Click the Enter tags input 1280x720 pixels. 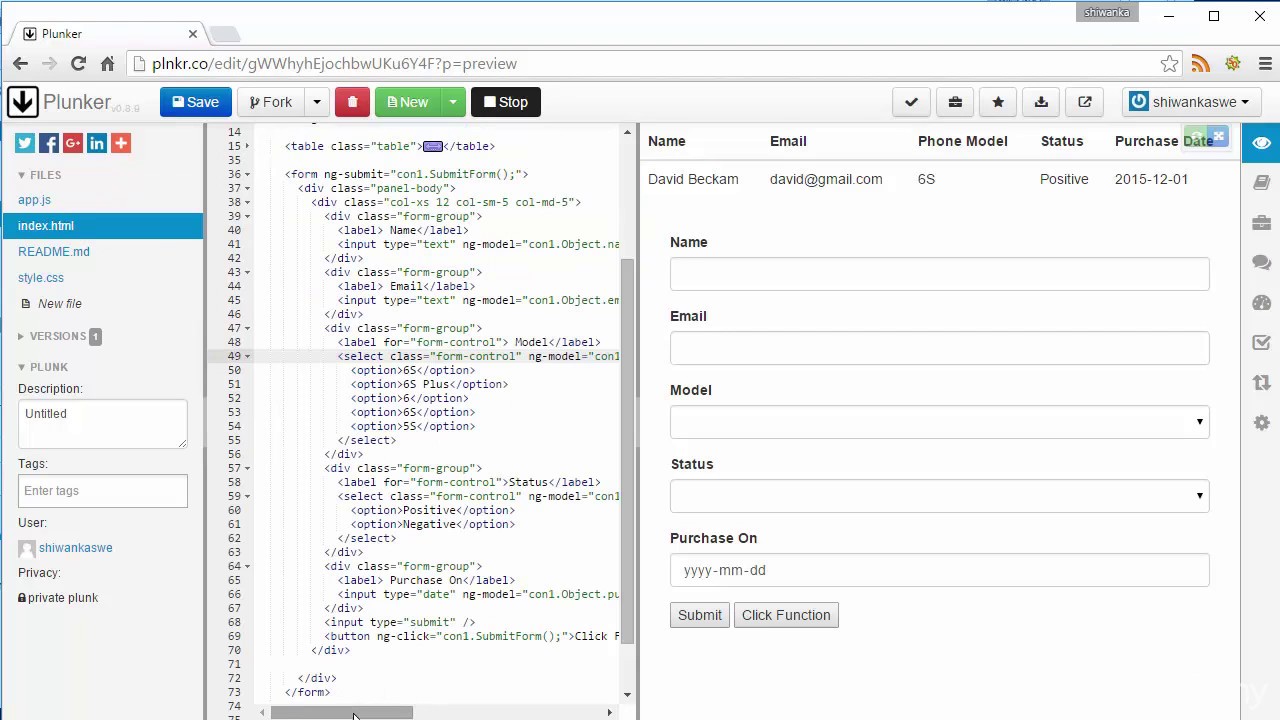coord(102,491)
